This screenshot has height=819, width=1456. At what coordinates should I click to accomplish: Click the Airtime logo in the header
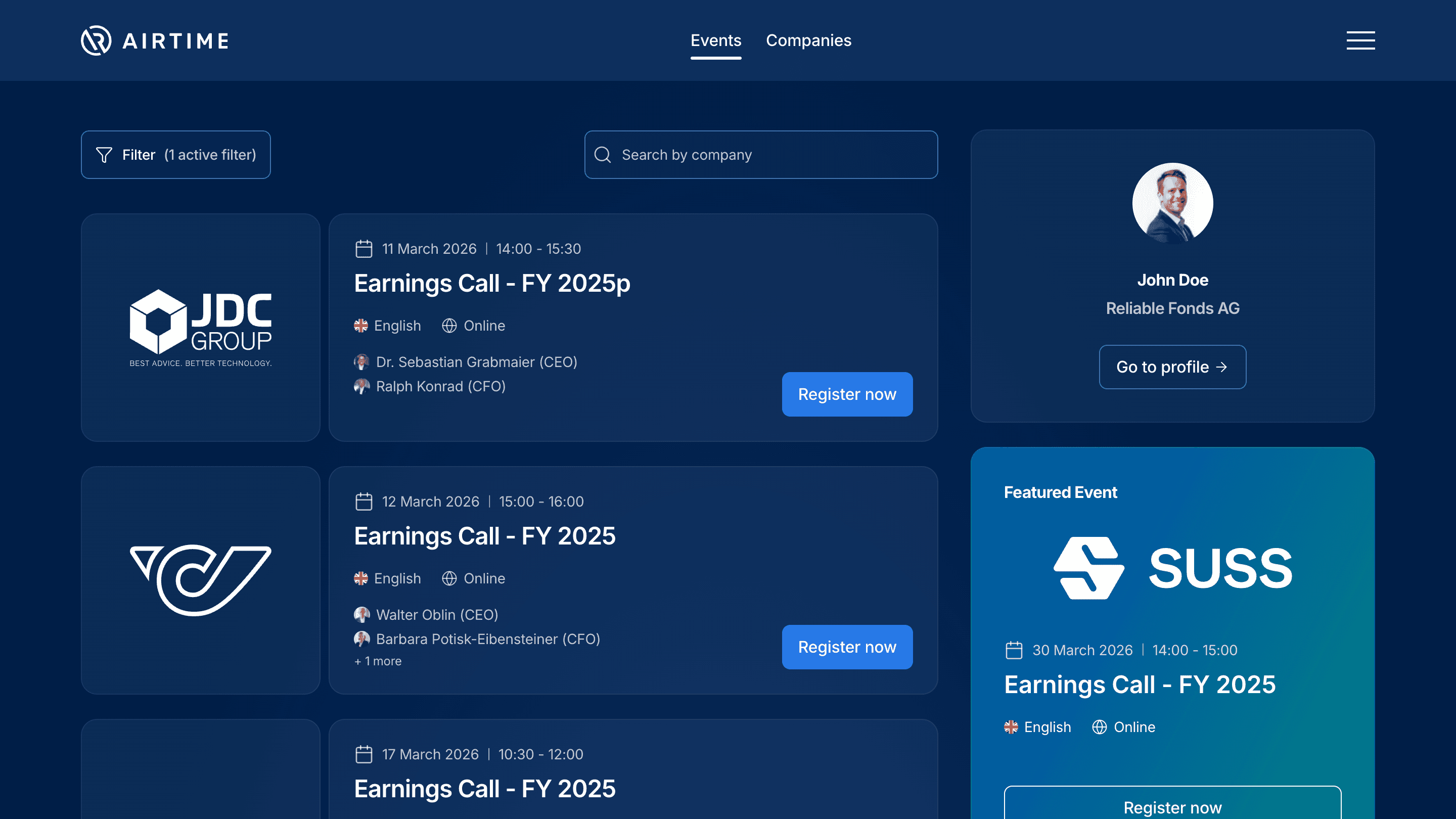coord(154,40)
